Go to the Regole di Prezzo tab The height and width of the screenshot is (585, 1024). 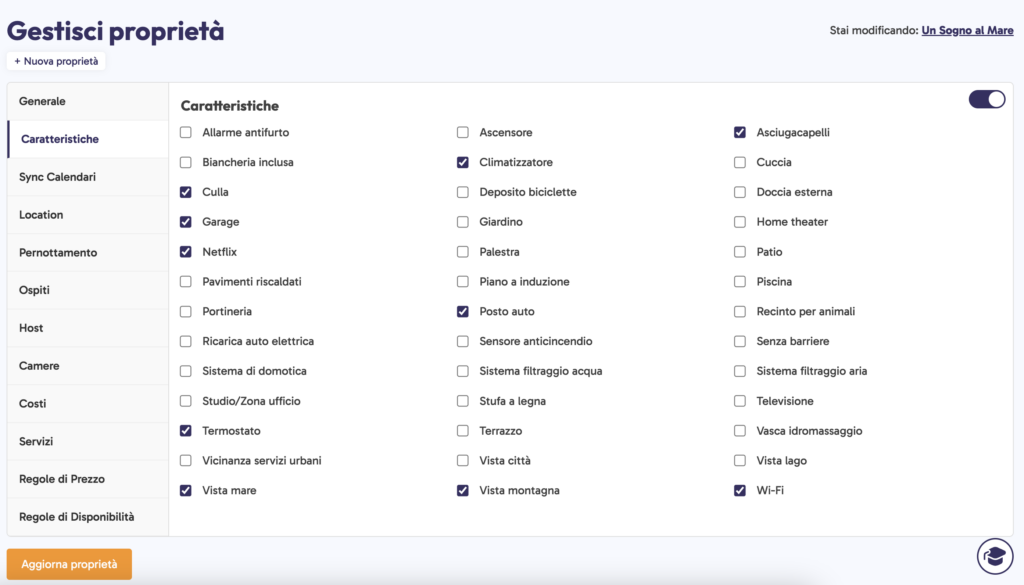[x=88, y=479]
